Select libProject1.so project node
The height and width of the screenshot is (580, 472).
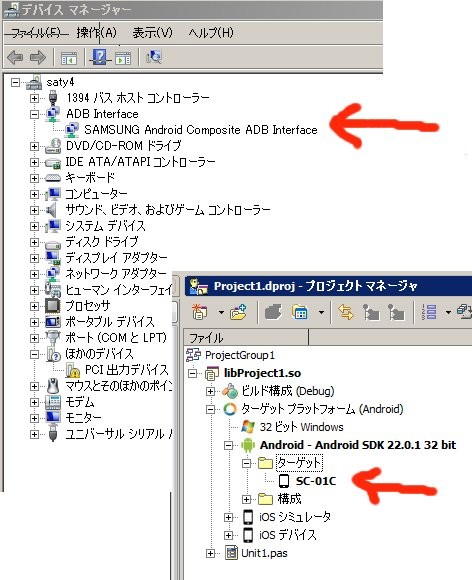click(262, 373)
